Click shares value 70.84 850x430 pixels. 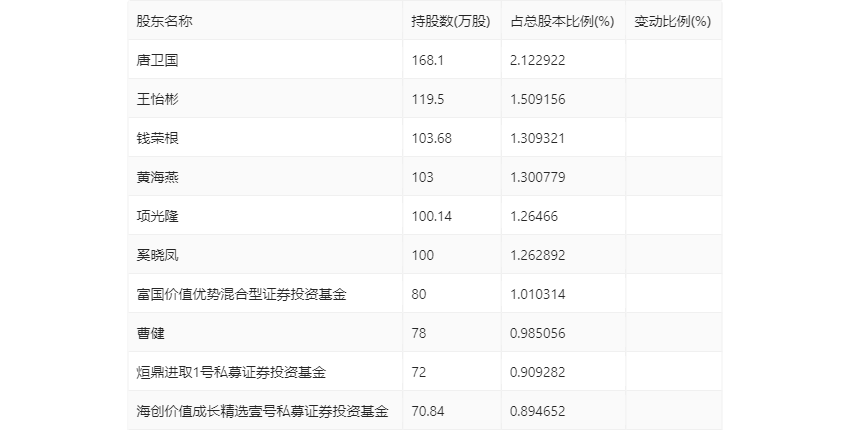pyautogui.click(x=428, y=412)
